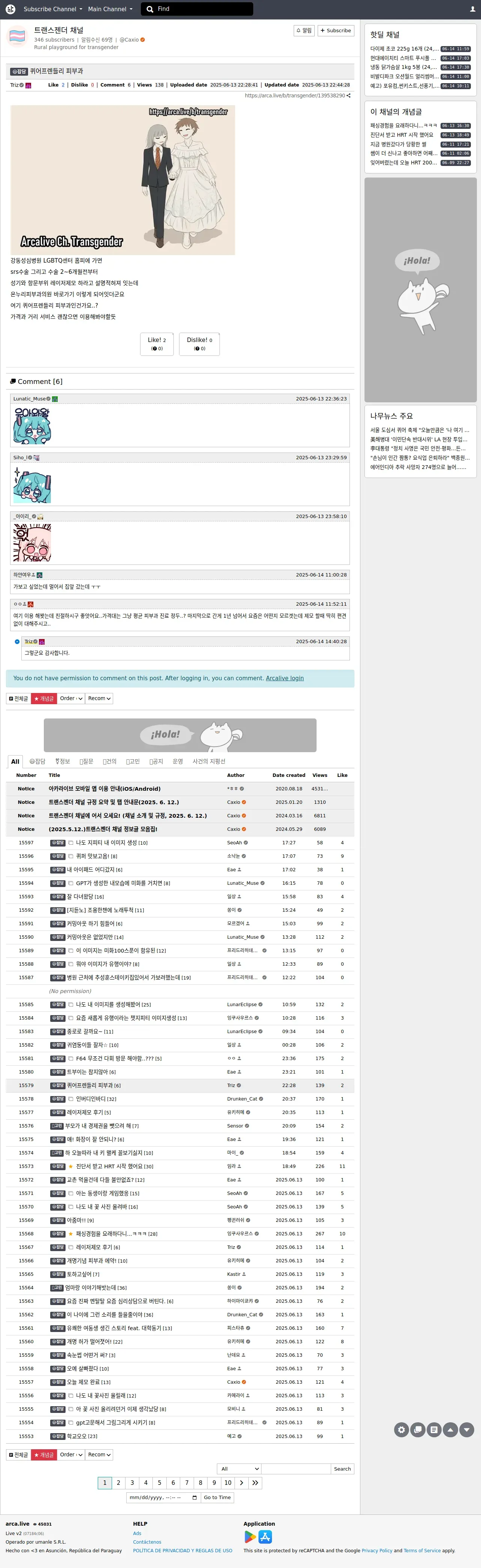Screen dimensions: 481x1568
Task: Click the badge icon beside Lunatic_Muse's name
Action: [55, 399]
